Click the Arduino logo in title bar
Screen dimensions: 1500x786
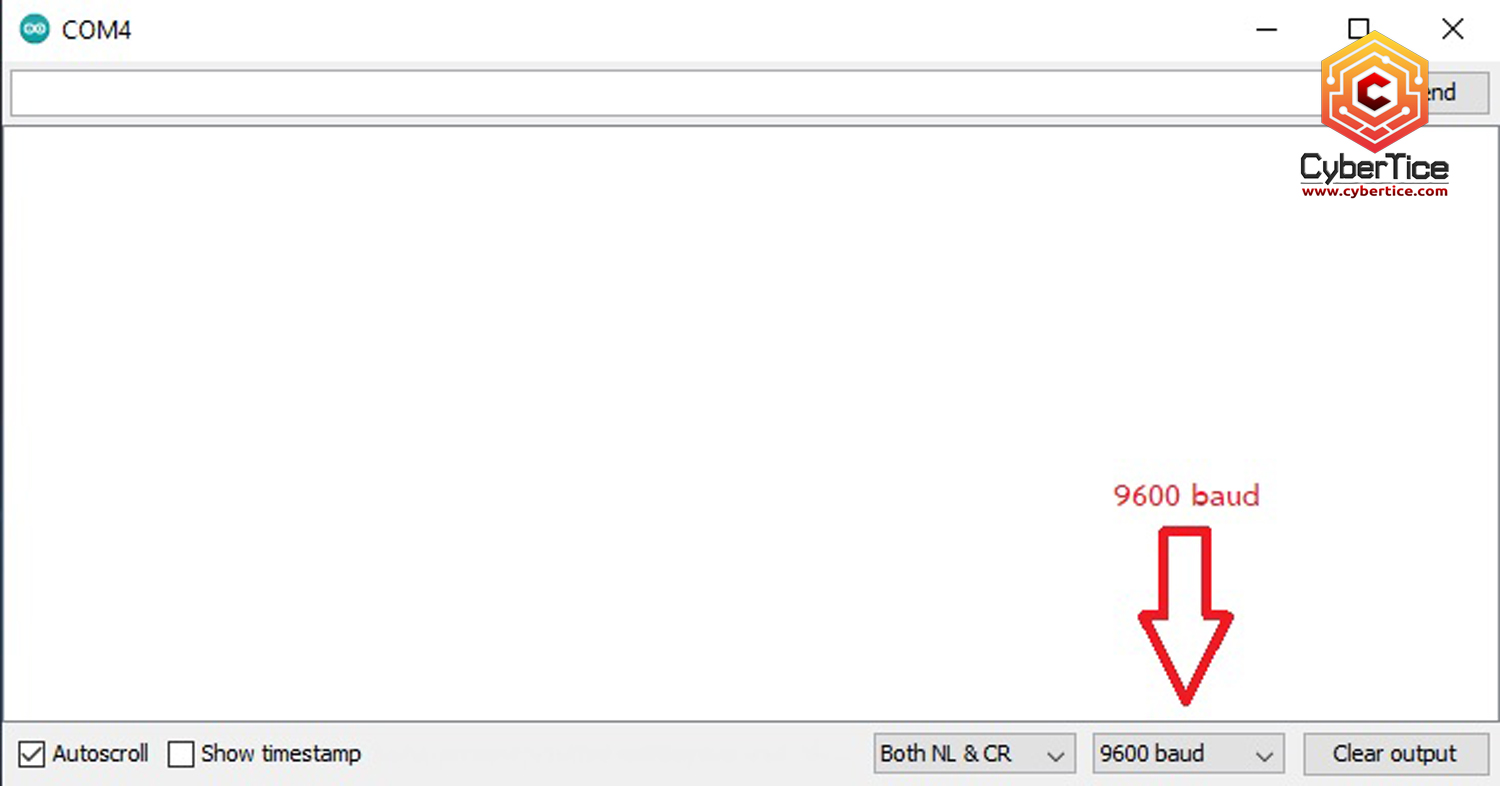(x=34, y=30)
